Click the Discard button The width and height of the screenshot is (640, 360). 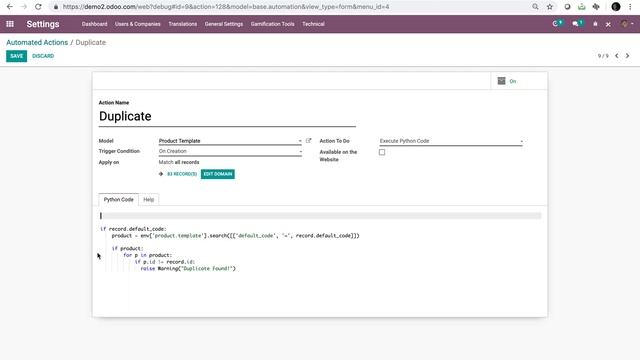43,56
